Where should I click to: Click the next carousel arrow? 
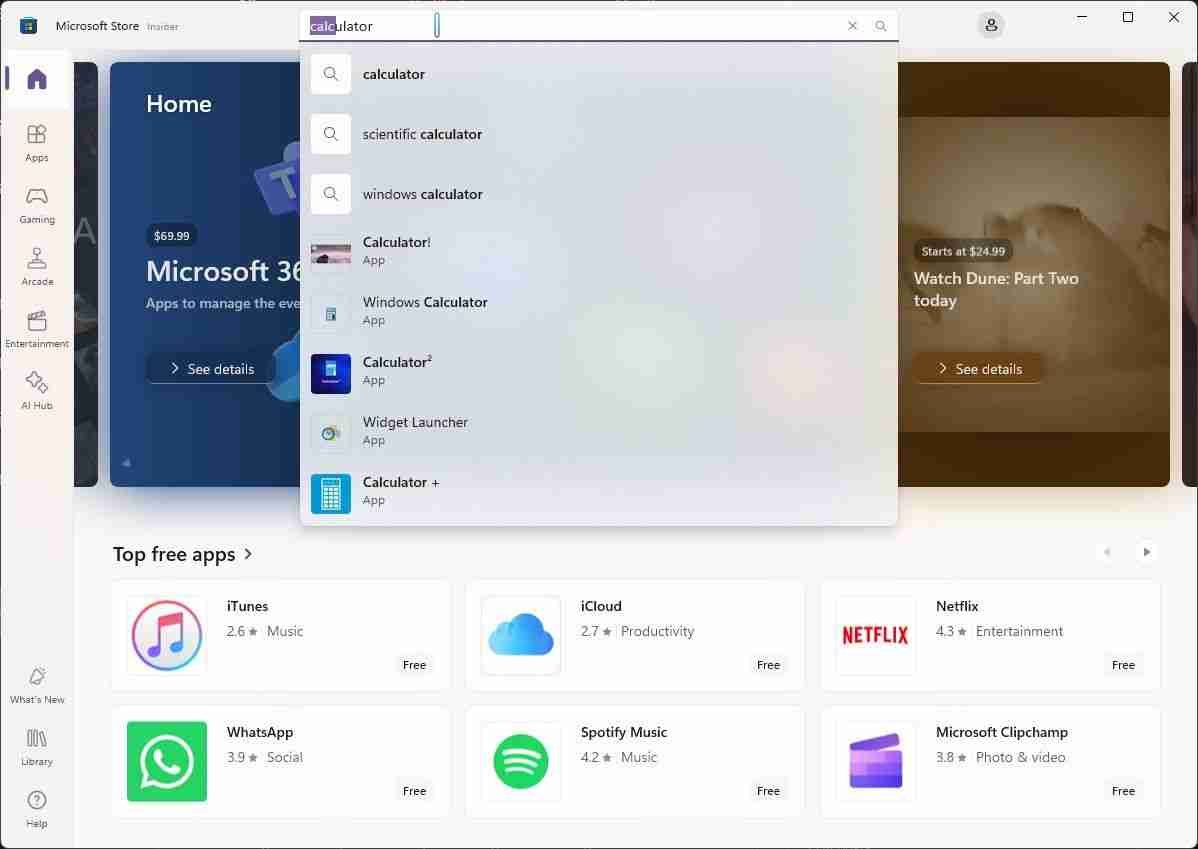click(x=1146, y=552)
